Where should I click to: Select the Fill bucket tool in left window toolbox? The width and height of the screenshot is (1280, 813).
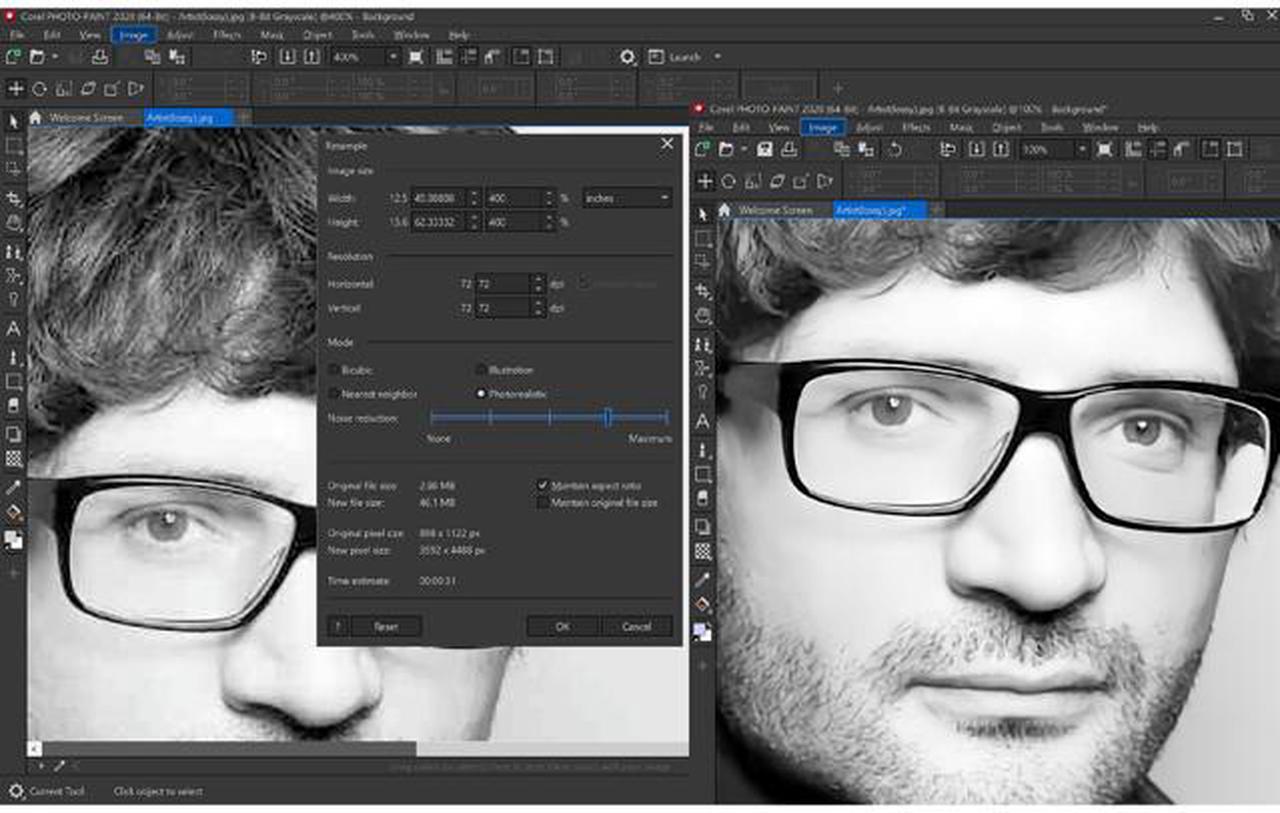[x=14, y=513]
